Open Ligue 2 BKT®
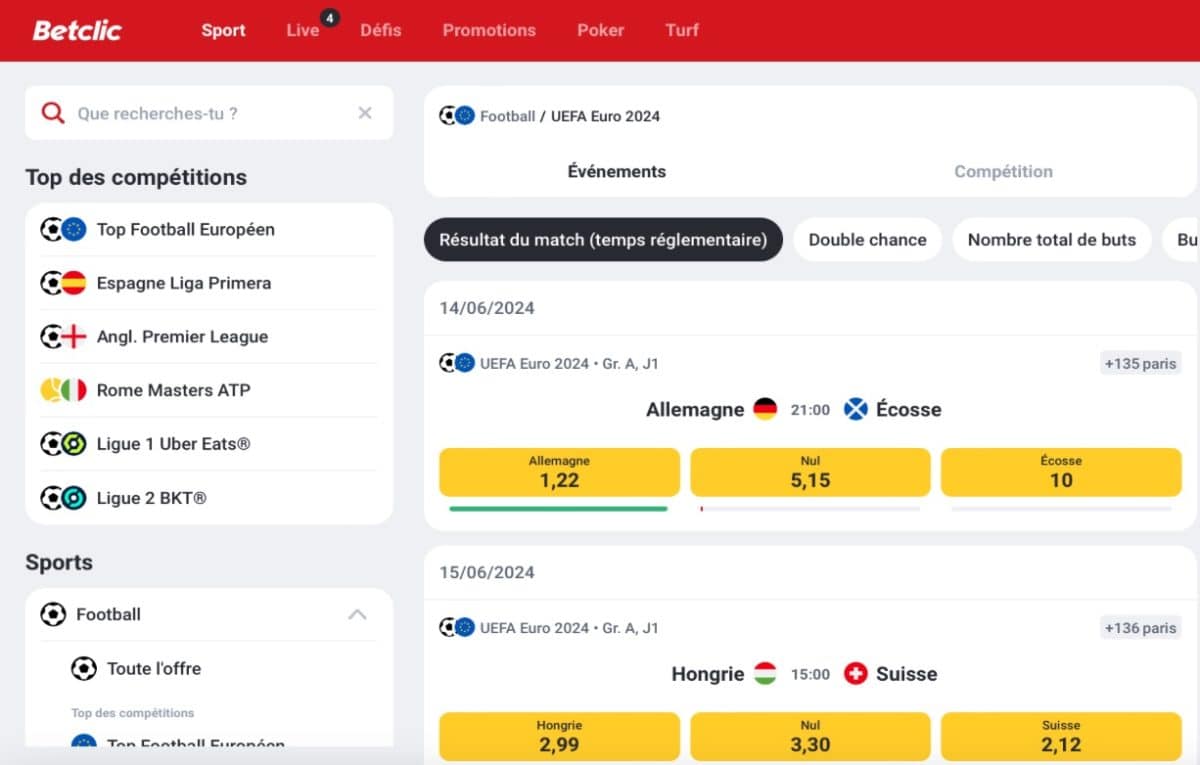 [208, 498]
